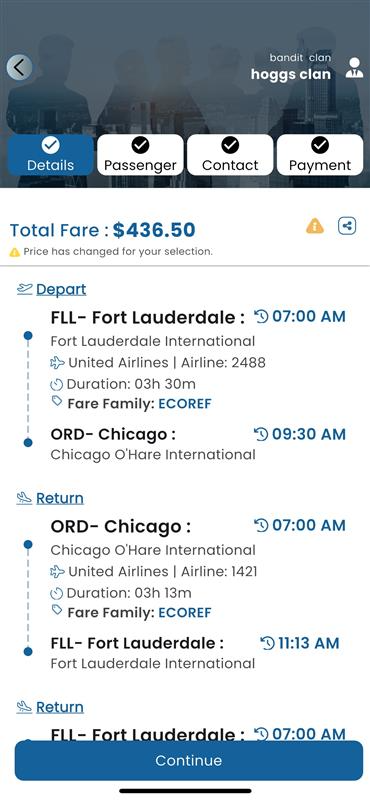This screenshot has height=800, width=370.
Task: Share the itinerary with share icon
Action: pyautogui.click(x=347, y=226)
